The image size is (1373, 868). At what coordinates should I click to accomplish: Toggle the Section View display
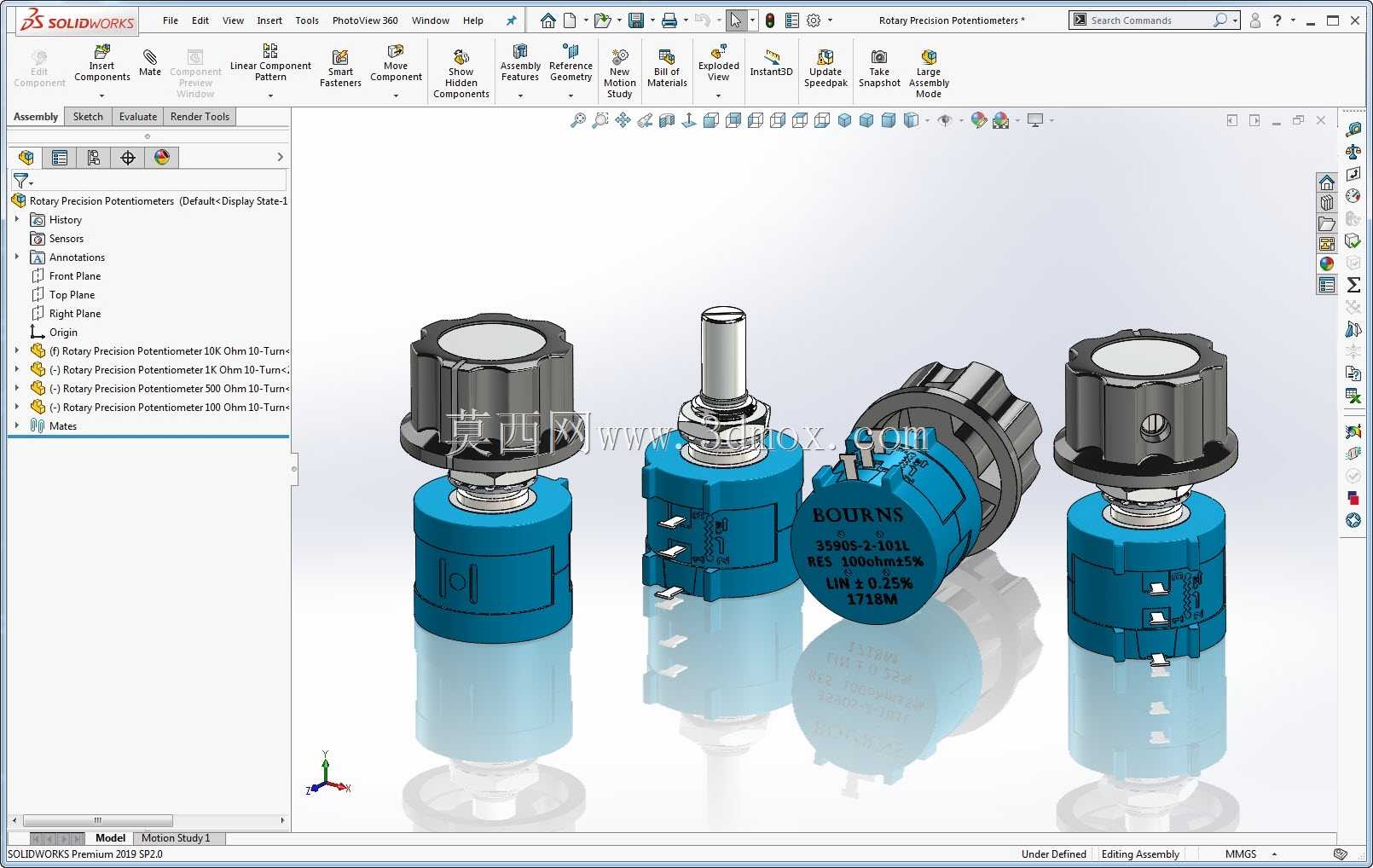coord(667,120)
